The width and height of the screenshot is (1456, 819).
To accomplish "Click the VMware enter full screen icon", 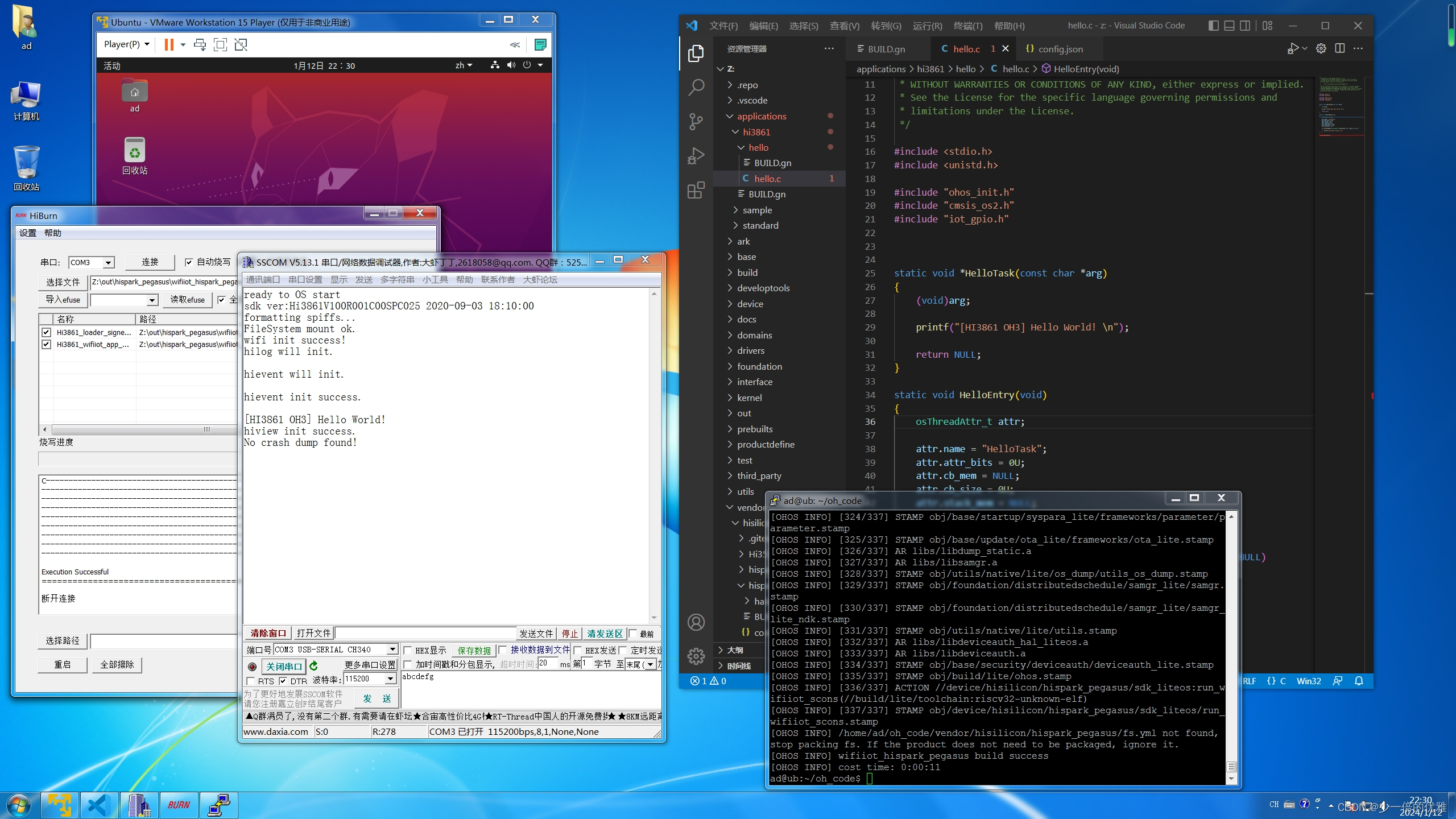I will click(220, 44).
